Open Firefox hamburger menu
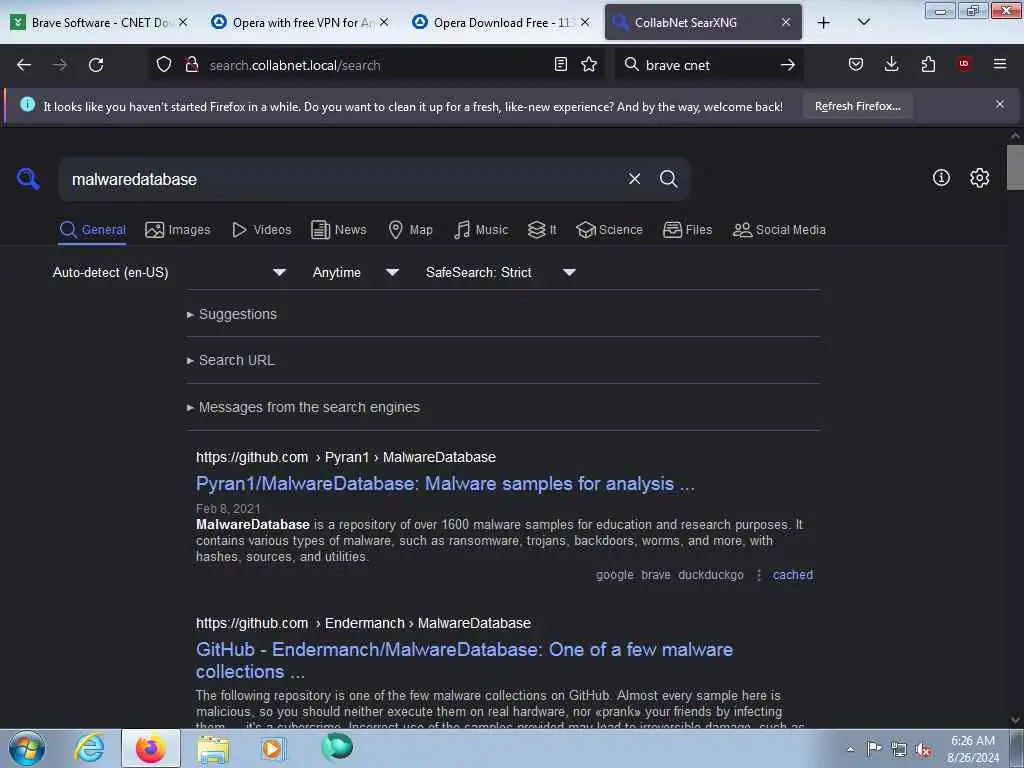 pos(1000,65)
